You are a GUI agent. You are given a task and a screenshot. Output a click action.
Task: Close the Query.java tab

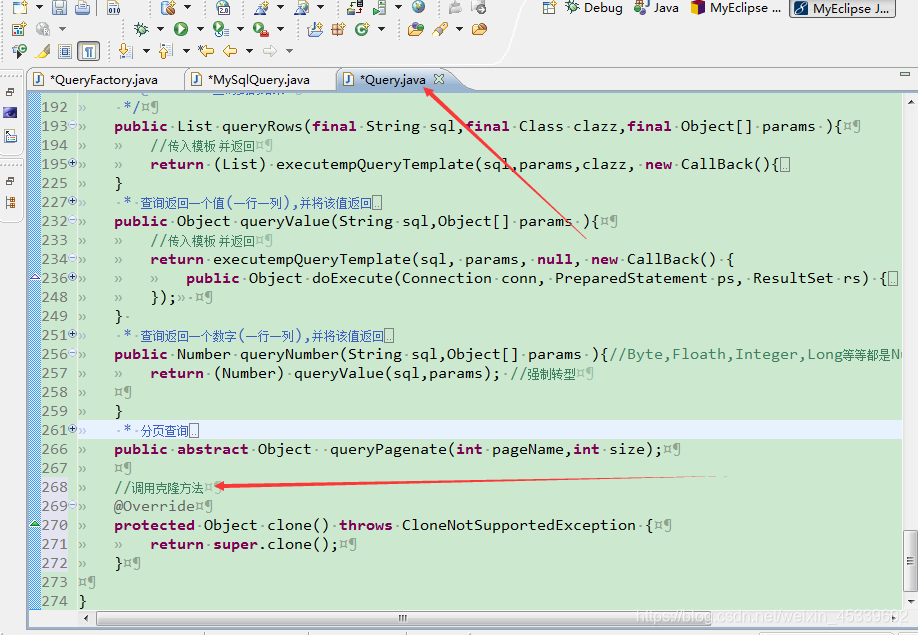pos(439,78)
